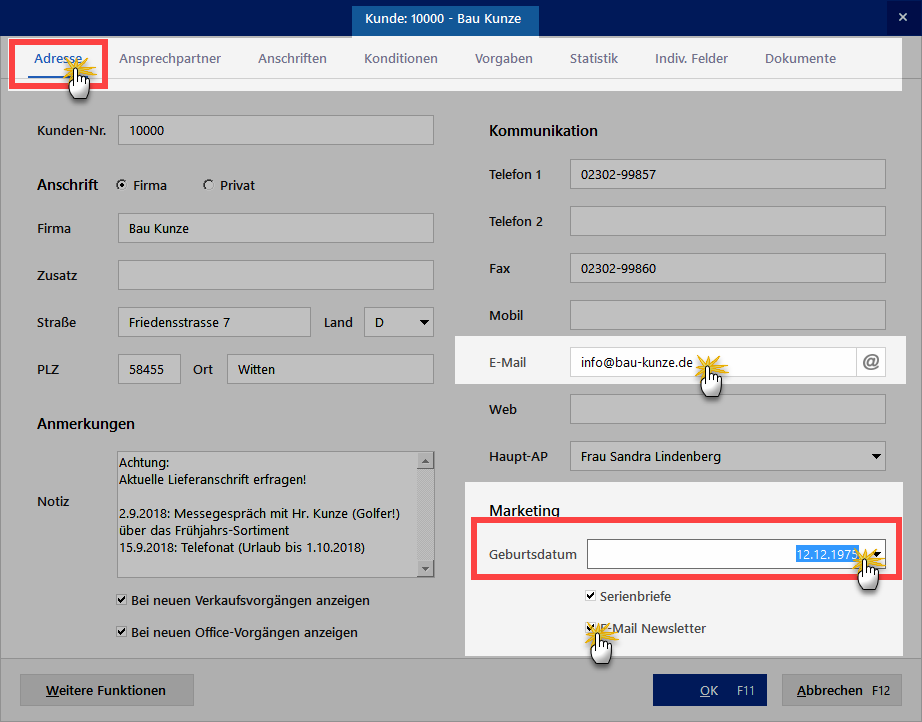Viewport: 922px width, 722px height.
Task: Click the PLZ field 58455
Action: tap(149, 369)
